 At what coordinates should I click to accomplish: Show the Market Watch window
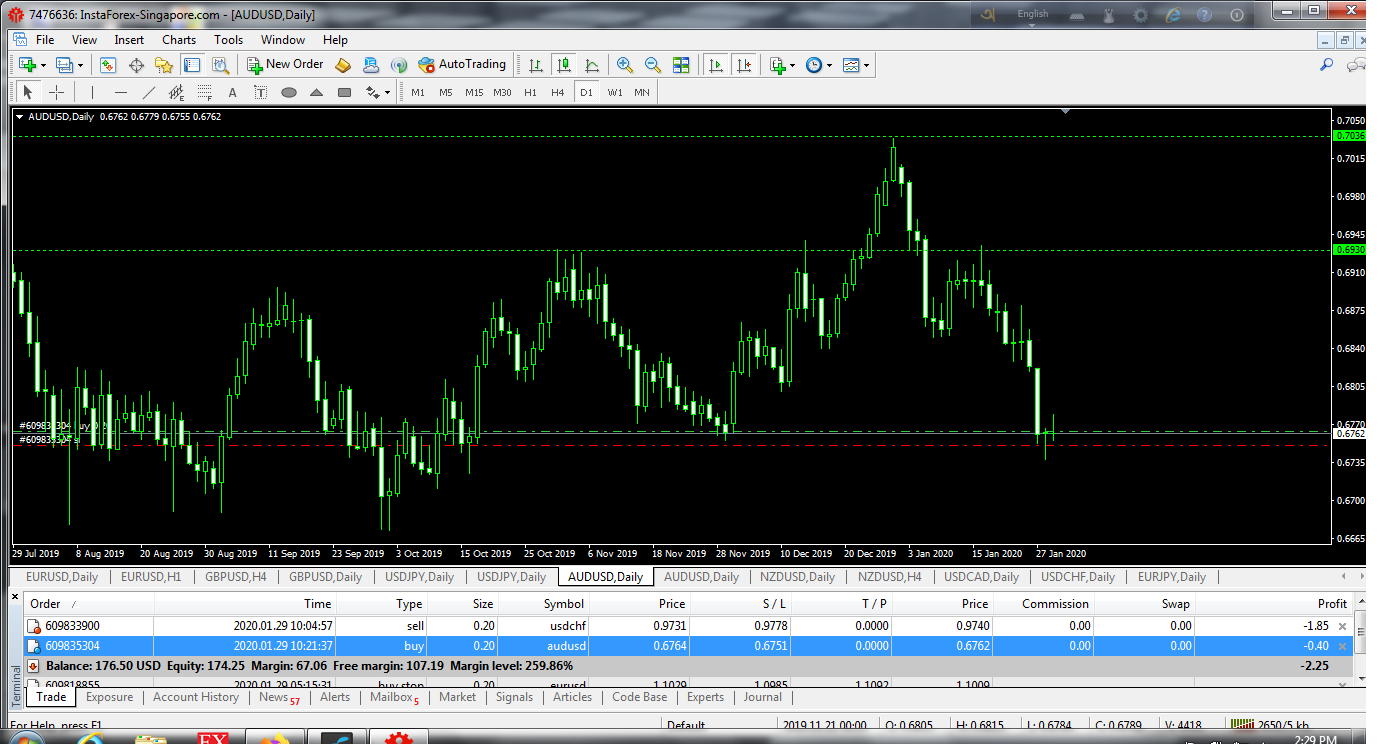click(108, 65)
